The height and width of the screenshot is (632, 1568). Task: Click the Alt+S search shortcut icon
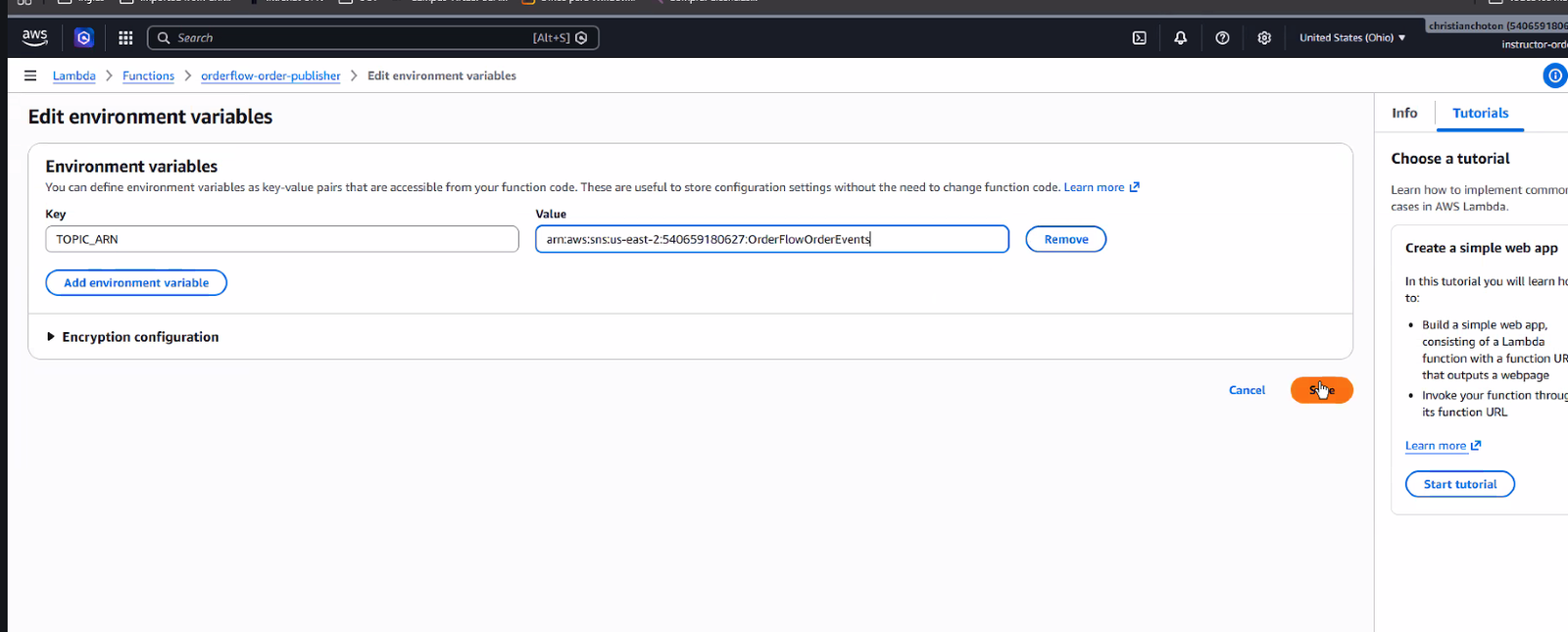pos(581,38)
